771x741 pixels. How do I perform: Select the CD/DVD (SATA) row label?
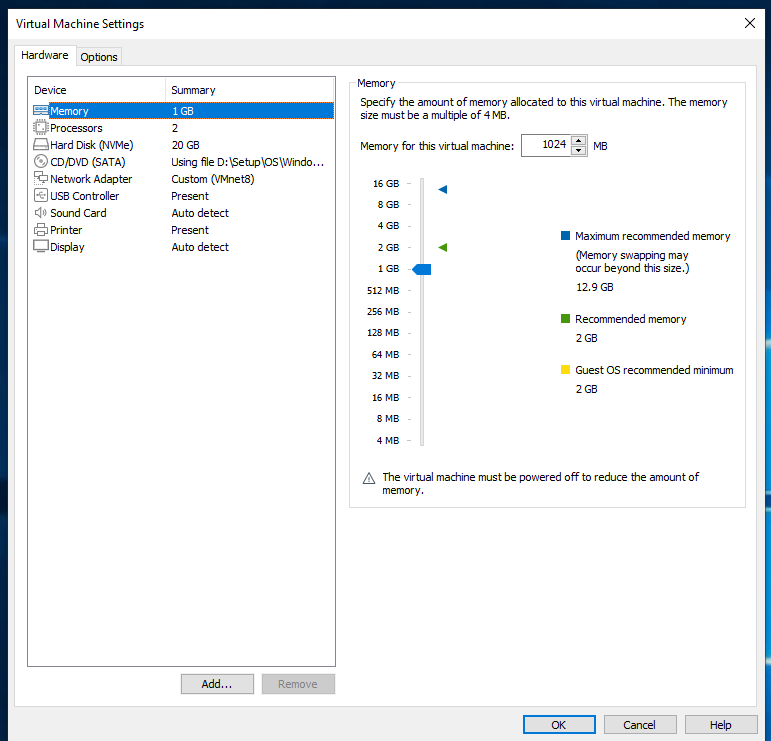tap(88, 162)
